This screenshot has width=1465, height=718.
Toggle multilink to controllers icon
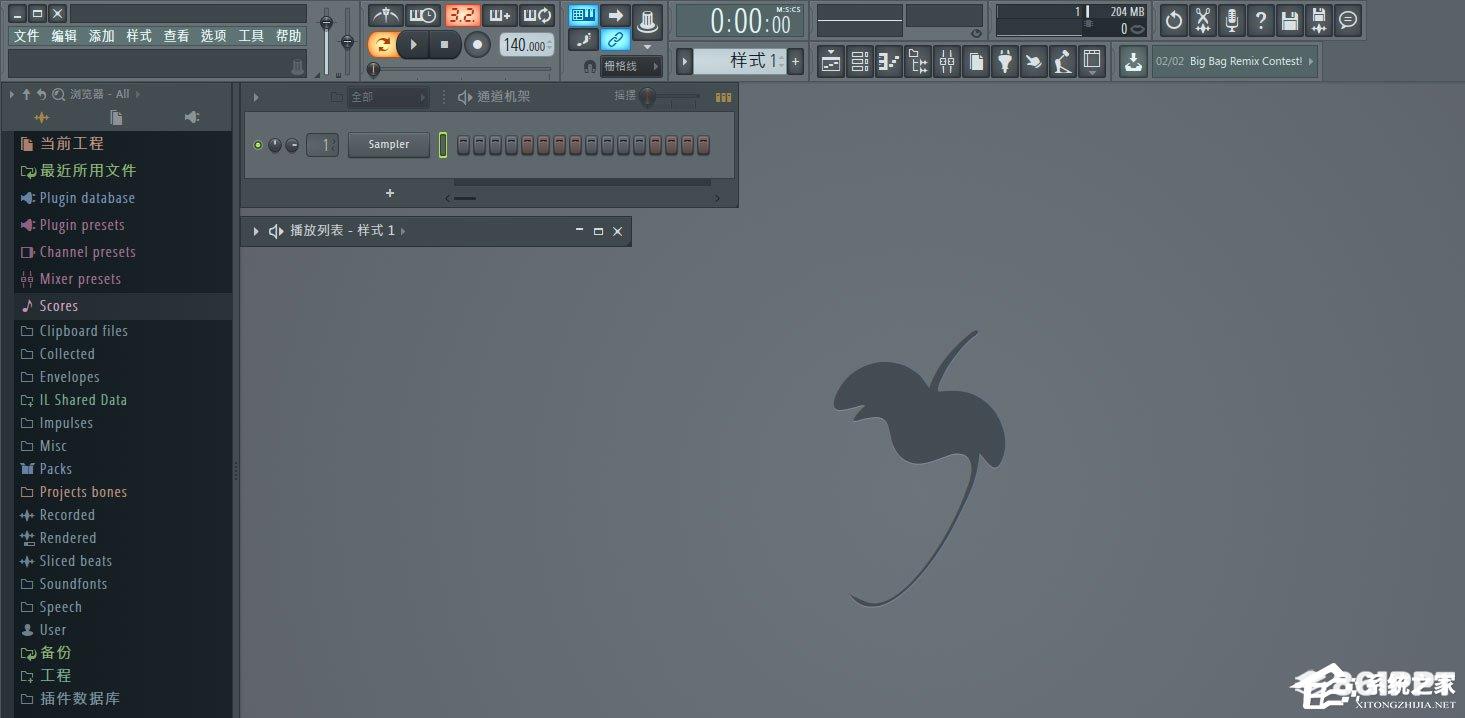(x=615, y=40)
